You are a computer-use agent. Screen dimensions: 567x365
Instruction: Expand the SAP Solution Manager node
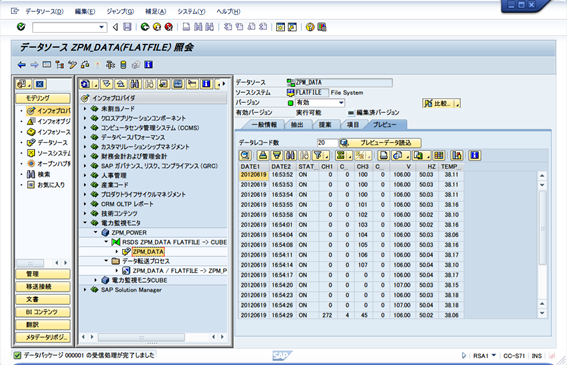[85, 290]
